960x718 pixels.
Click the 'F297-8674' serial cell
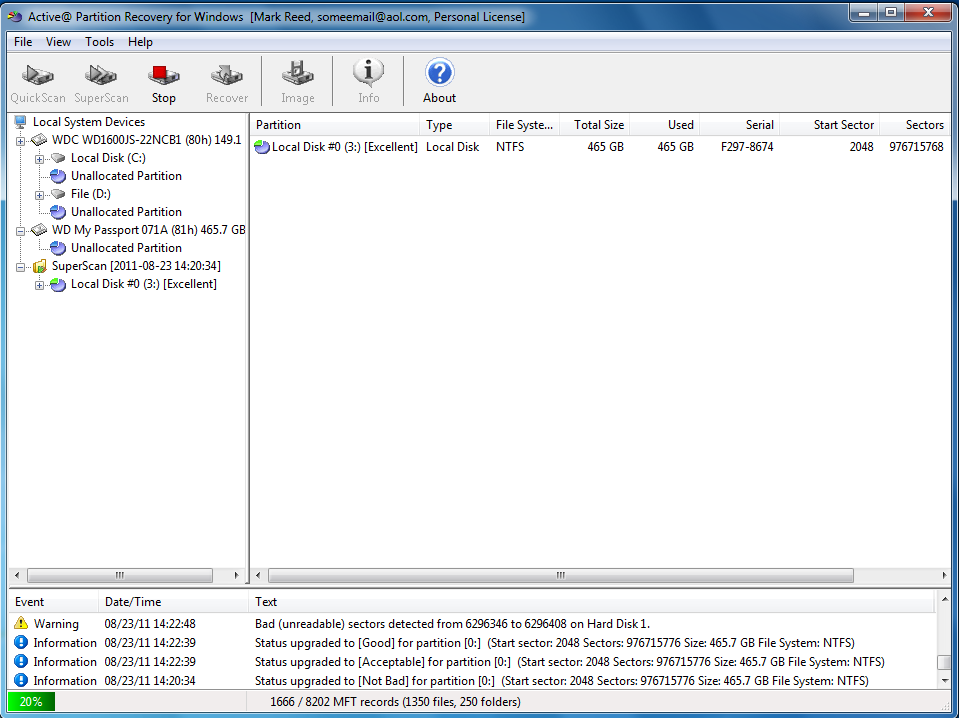click(747, 147)
